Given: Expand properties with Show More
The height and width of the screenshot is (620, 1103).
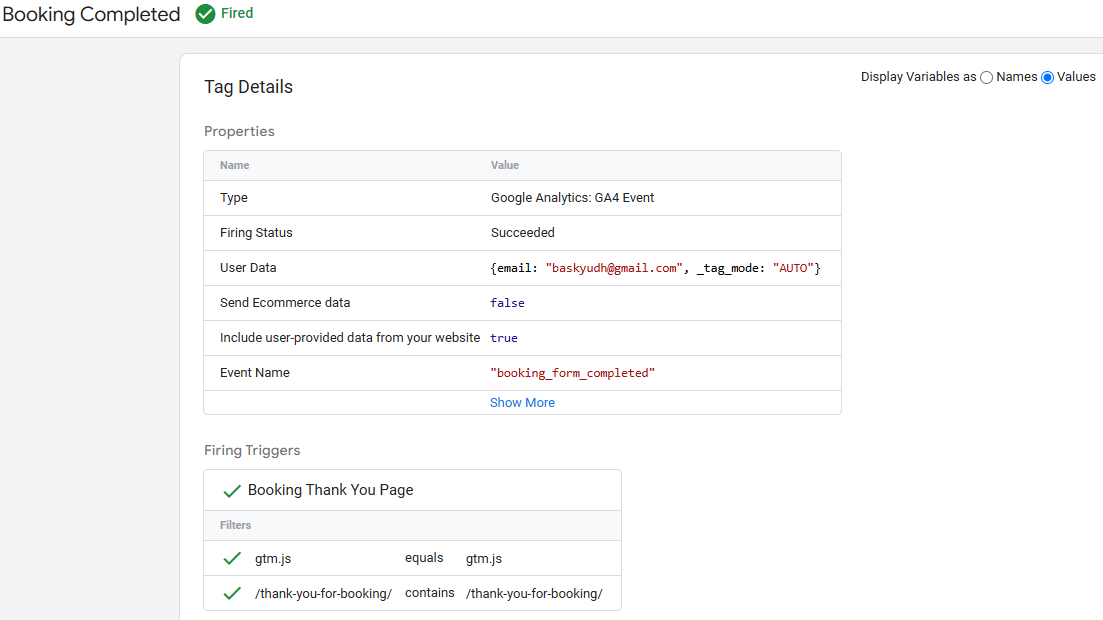Looking at the screenshot, I should click(522, 402).
